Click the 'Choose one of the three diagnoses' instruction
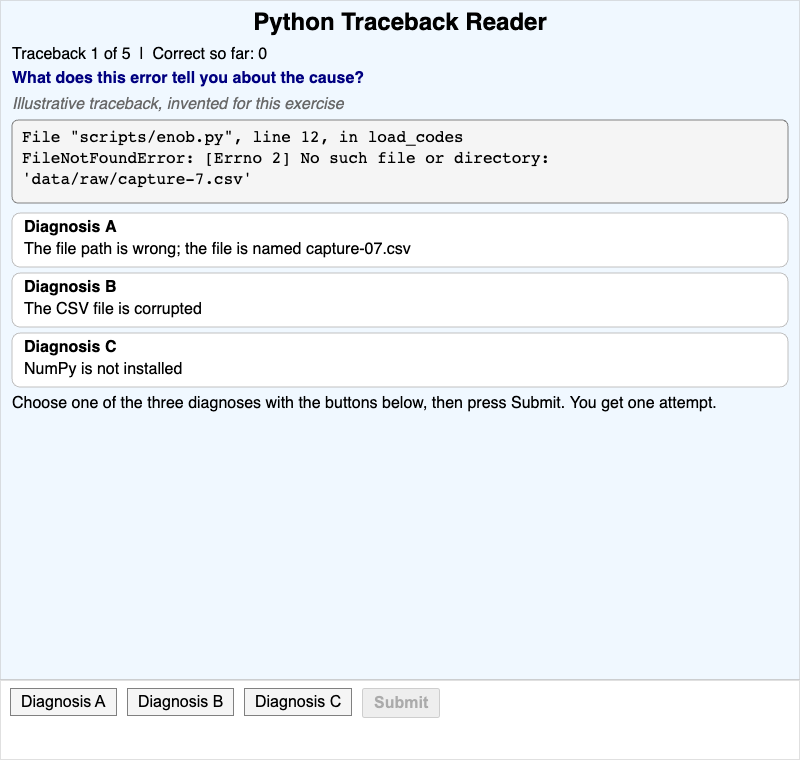Viewport: 800px width, 762px height. 364,402
